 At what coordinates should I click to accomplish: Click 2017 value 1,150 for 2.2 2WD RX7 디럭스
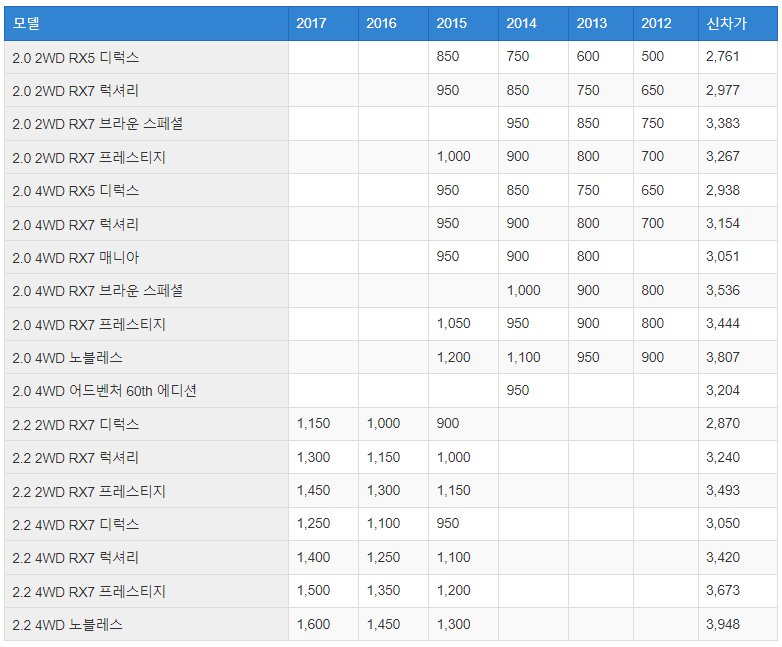point(313,423)
